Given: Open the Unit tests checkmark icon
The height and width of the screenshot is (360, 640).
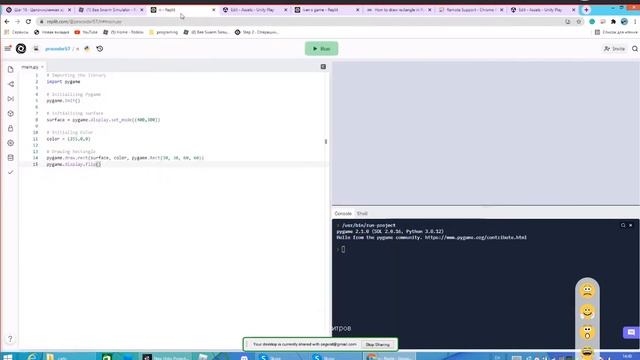Looking at the screenshot, I should [x=11, y=172].
